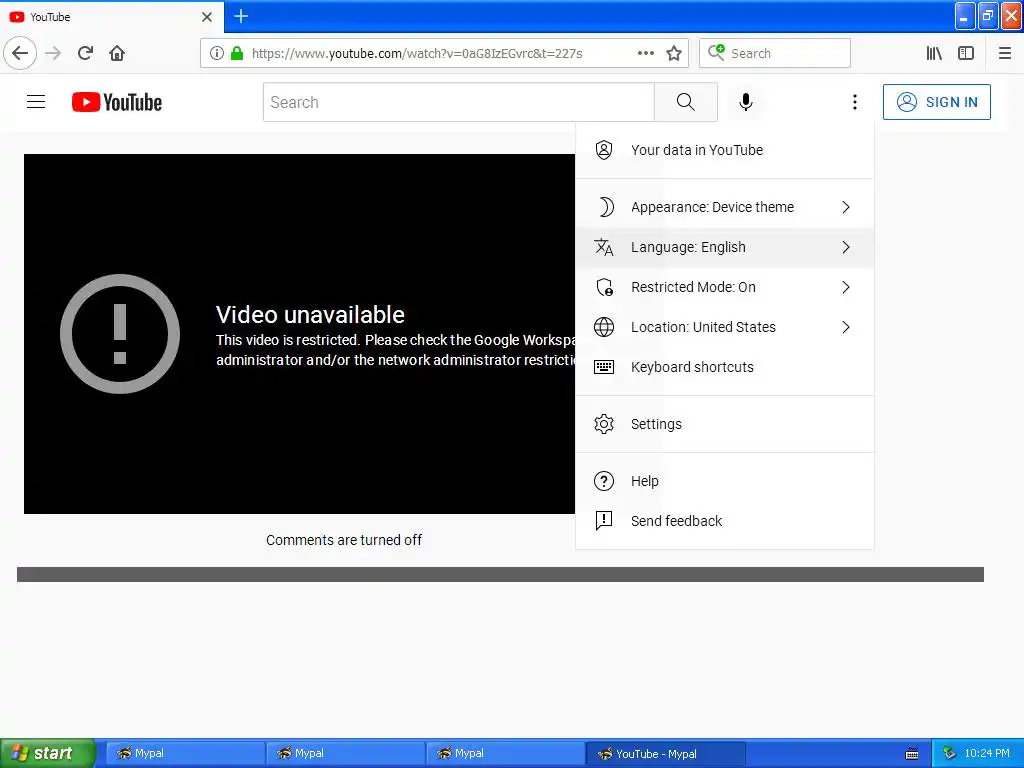Expand the chevron beside Appearance

click(846, 207)
